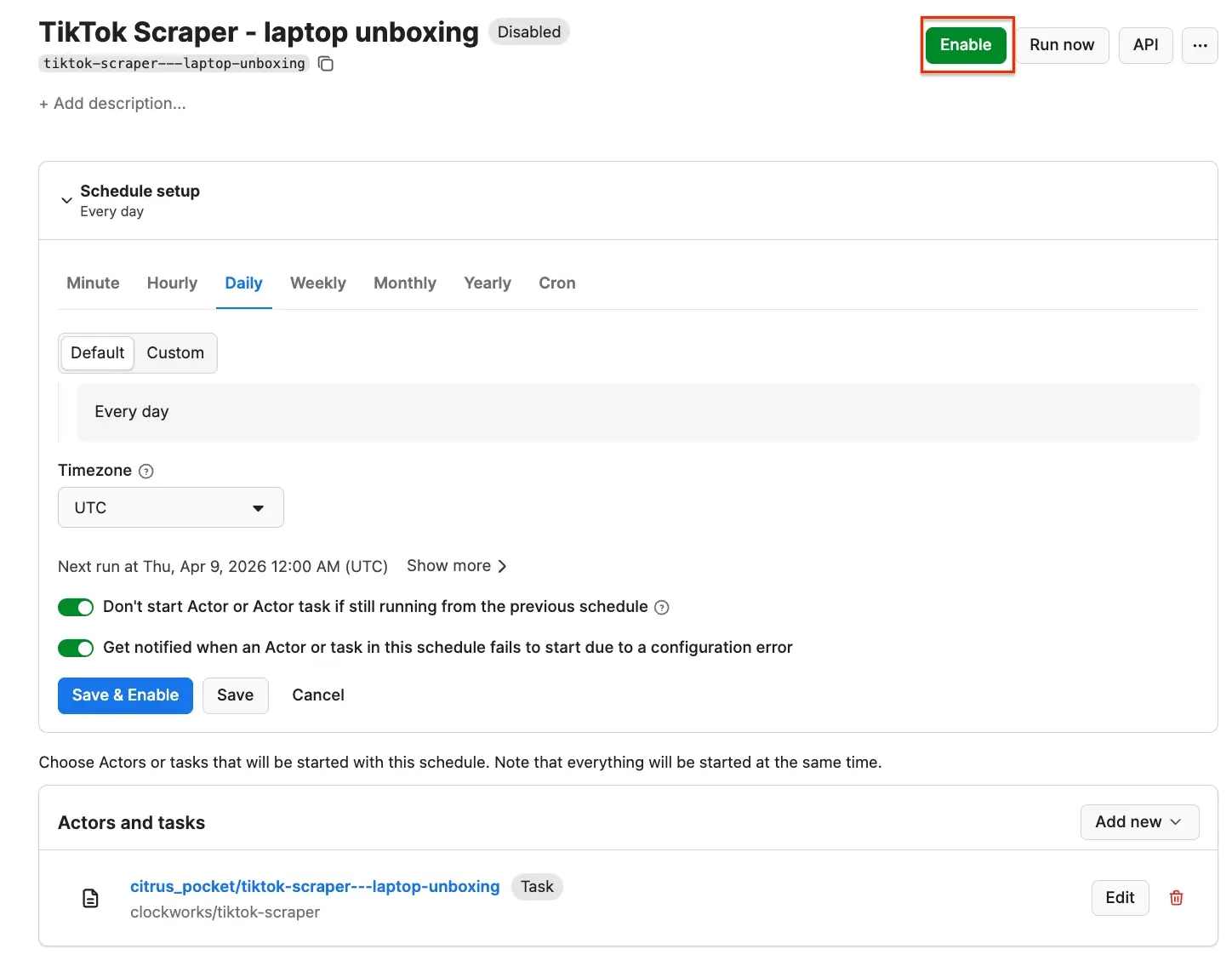Select the Daily tab
The width and height of the screenshot is (1232, 955).
(x=243, y=283)
